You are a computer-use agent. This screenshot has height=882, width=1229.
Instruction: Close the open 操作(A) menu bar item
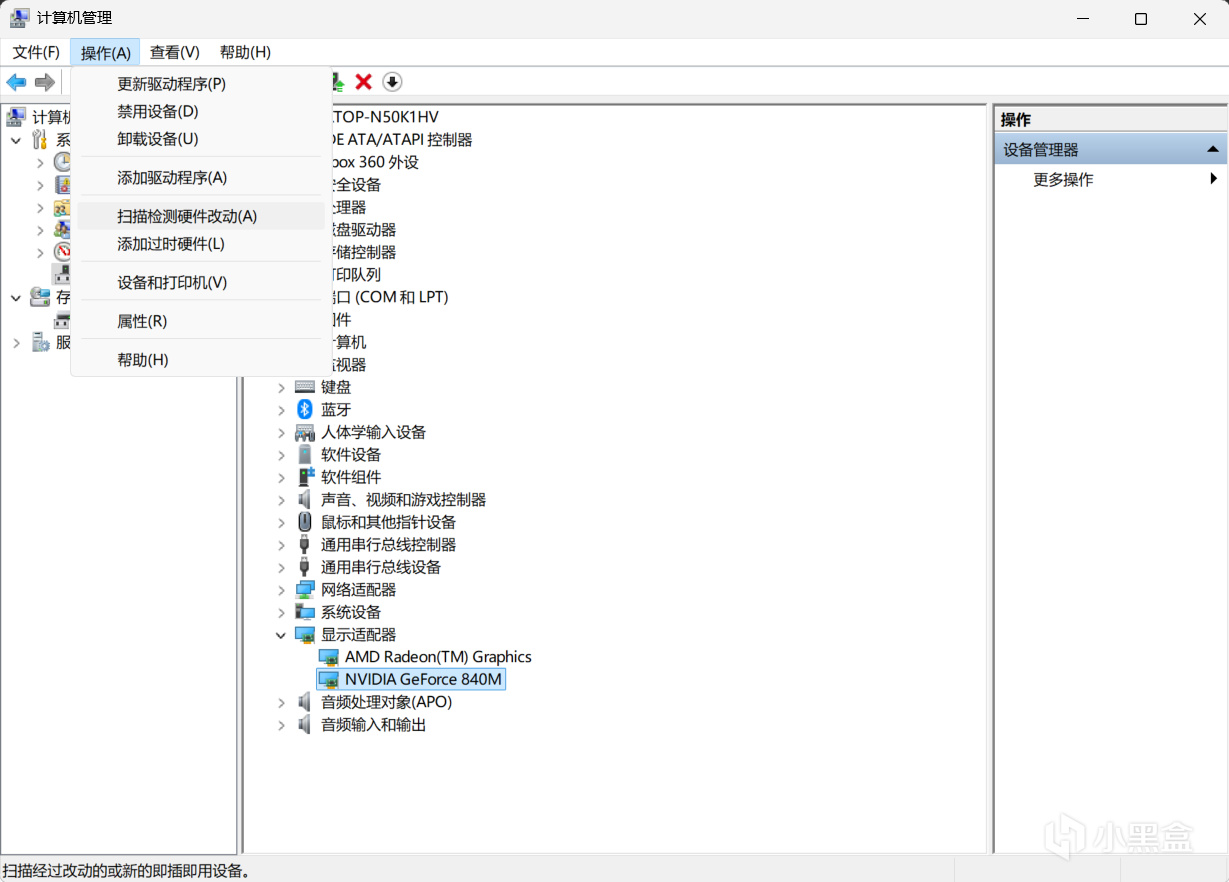pyautogui.click(x=105, y=52)
